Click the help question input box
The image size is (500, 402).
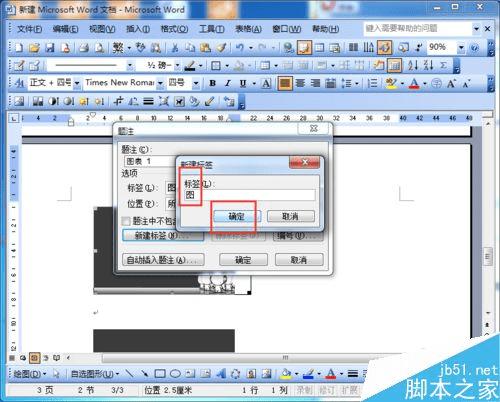tap(418, 29)
